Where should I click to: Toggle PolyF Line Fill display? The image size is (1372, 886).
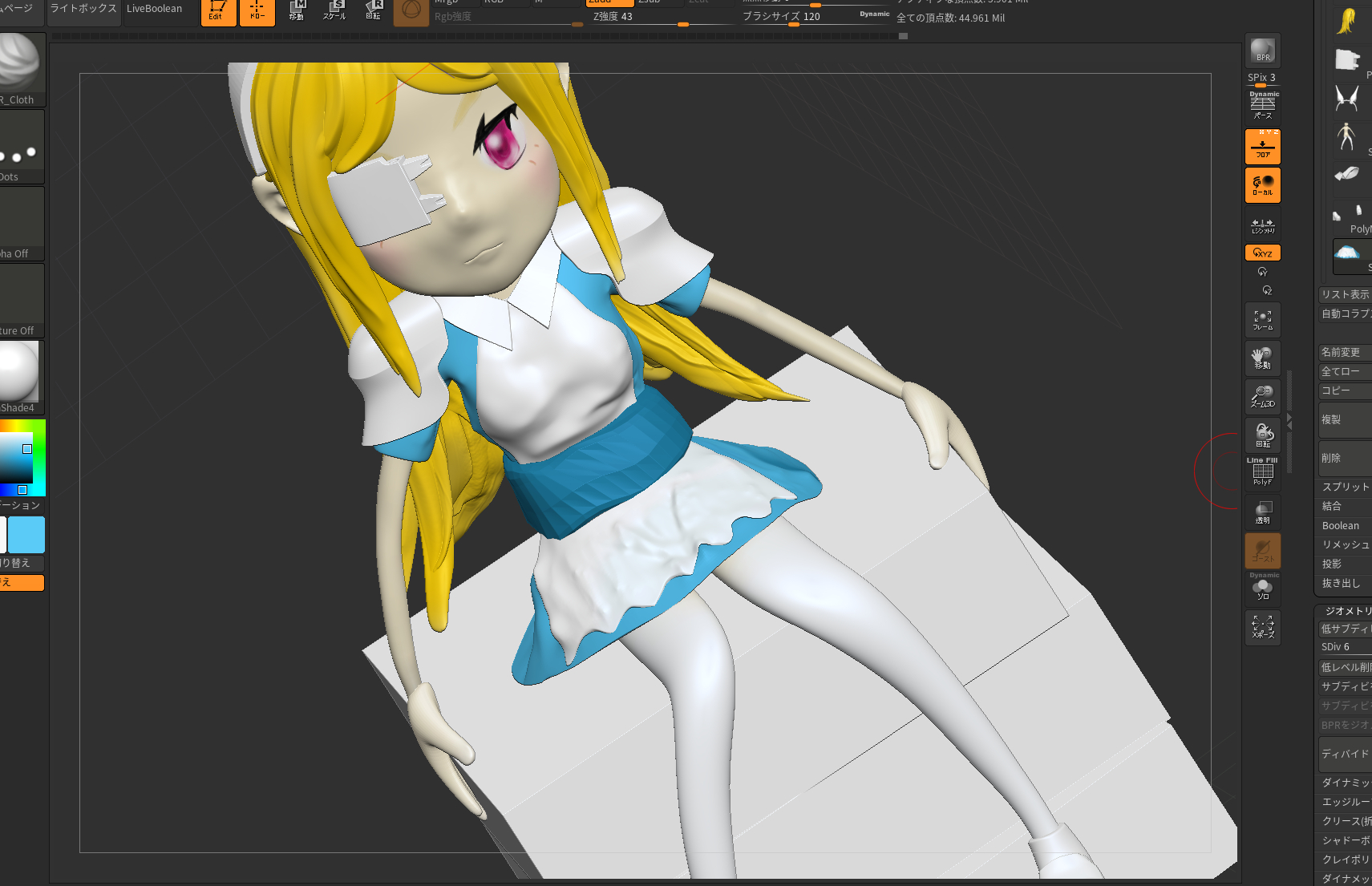click(1263, 472)
